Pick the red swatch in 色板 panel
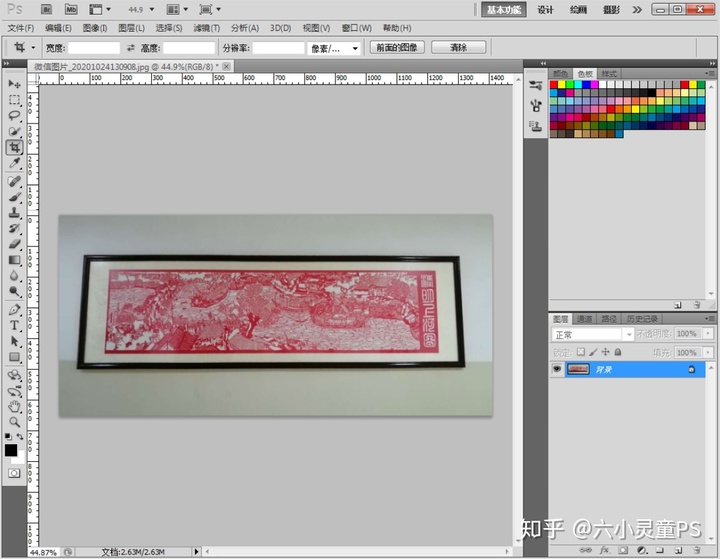Screen dimensions: 720x559 tap(553, 85)
